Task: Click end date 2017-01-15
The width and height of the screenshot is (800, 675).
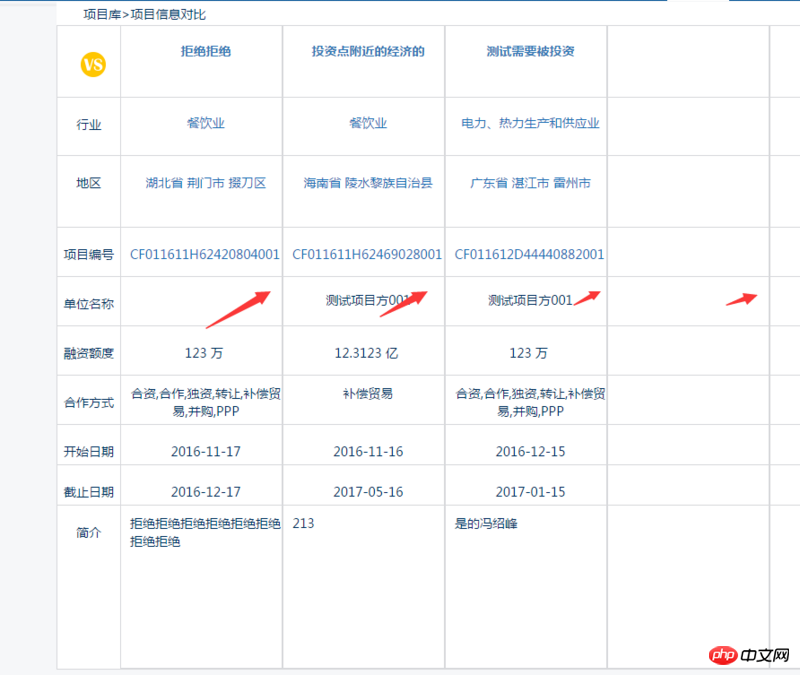Action: coord(530,492)
